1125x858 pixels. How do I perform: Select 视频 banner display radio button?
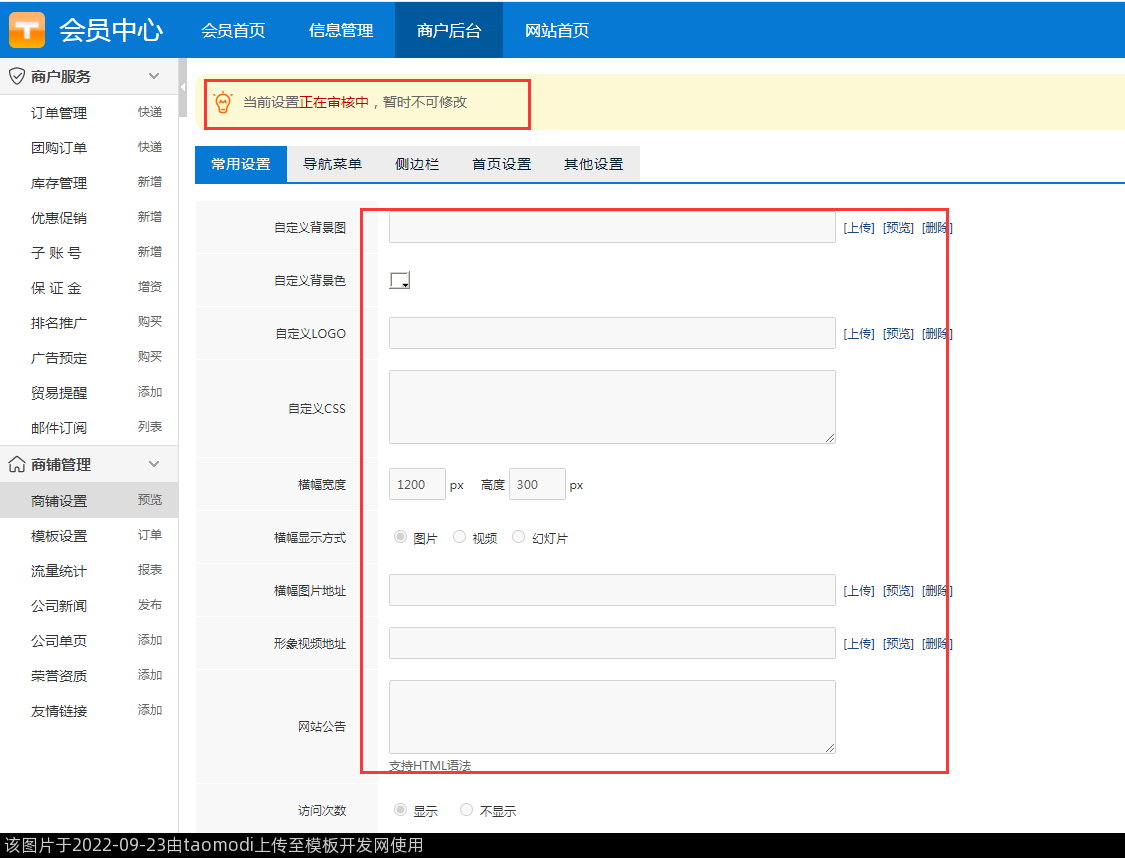[x=460, y=537]
